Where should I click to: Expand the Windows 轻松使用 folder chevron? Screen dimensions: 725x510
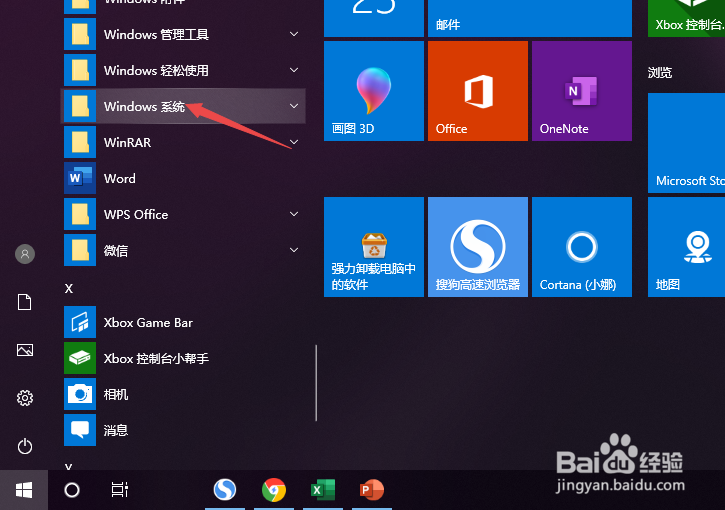[294, 70]
